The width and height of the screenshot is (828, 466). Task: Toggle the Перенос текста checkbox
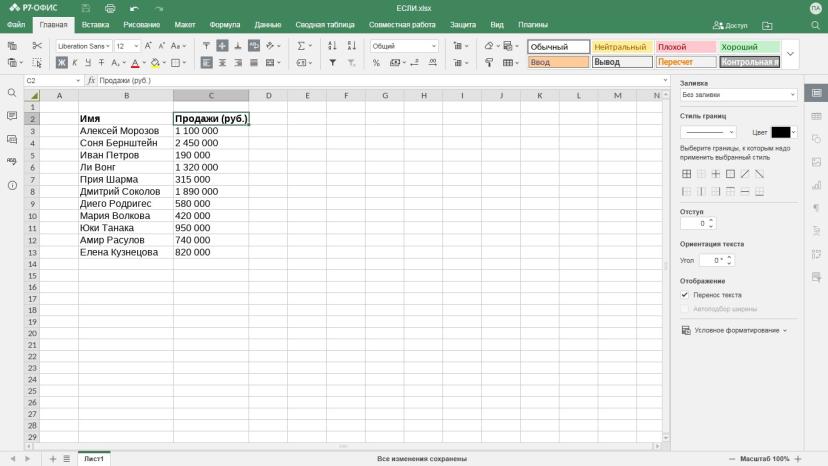point(685,295)
